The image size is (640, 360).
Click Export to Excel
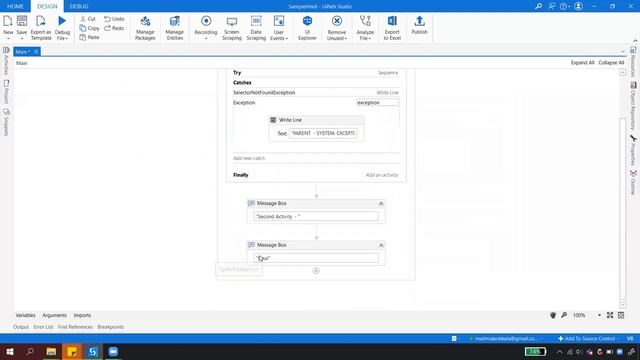click(x=392, y=28)
